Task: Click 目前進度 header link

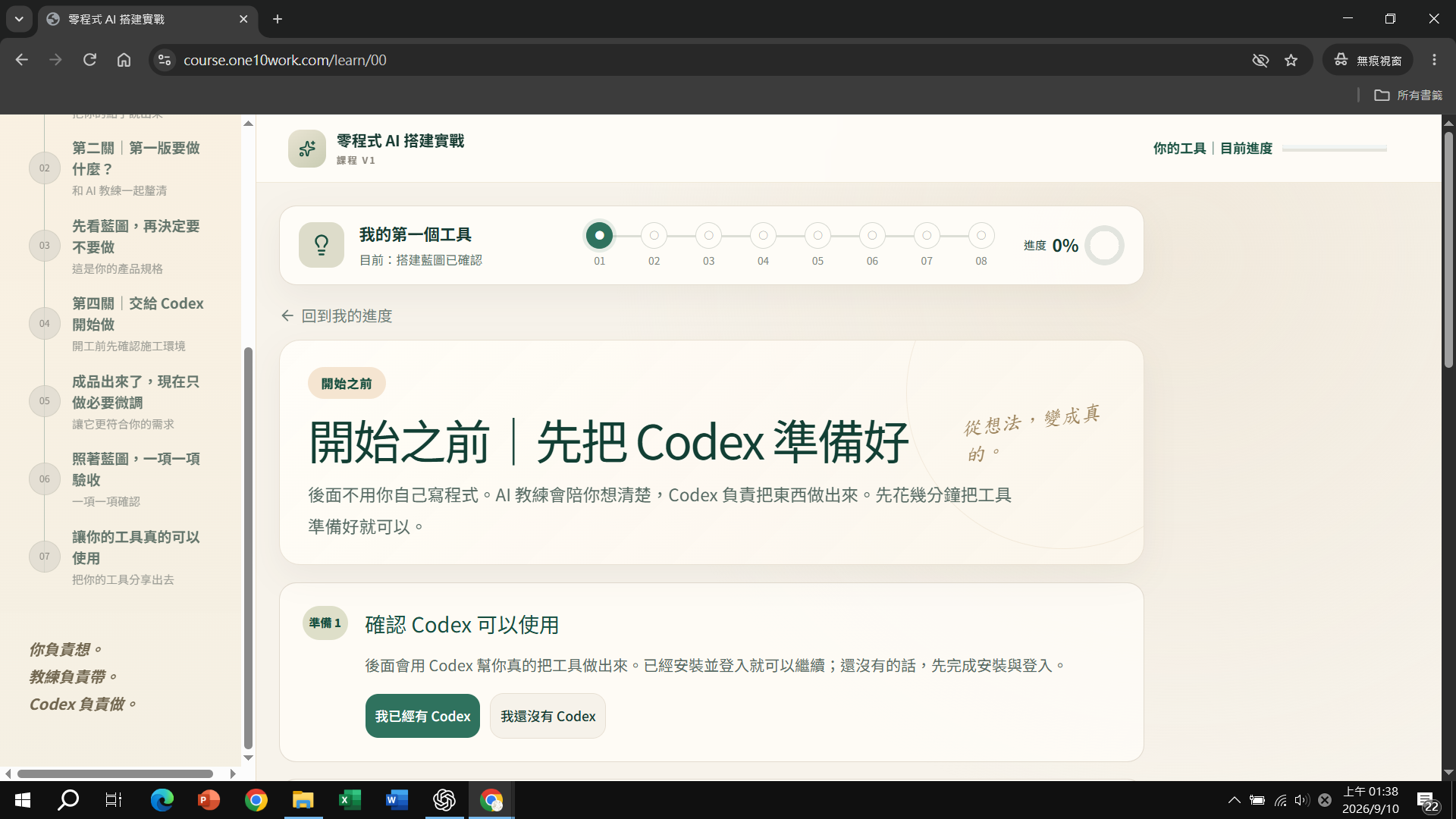Action: pyautogui.click(x=1246, y=149)
